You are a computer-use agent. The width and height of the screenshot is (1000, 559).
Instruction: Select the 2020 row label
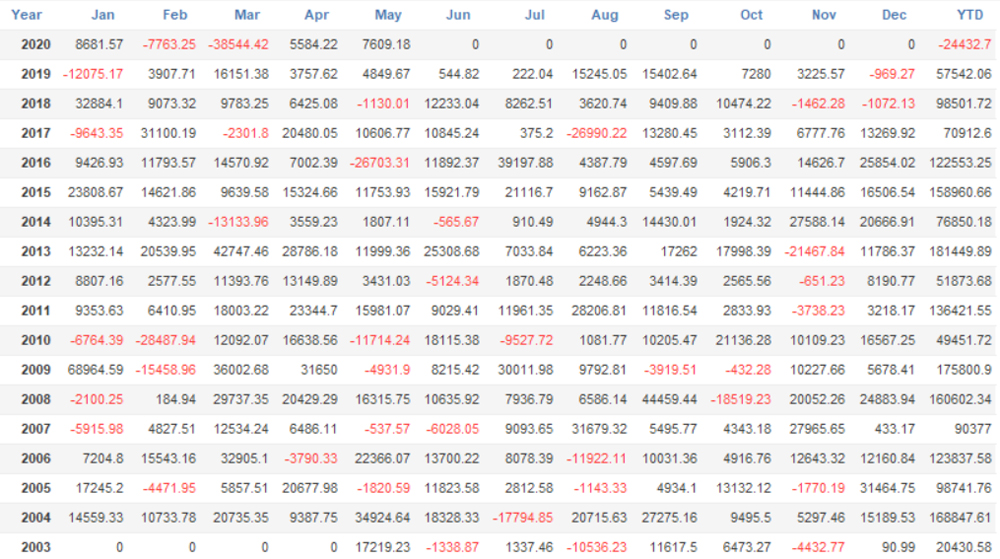33,45
